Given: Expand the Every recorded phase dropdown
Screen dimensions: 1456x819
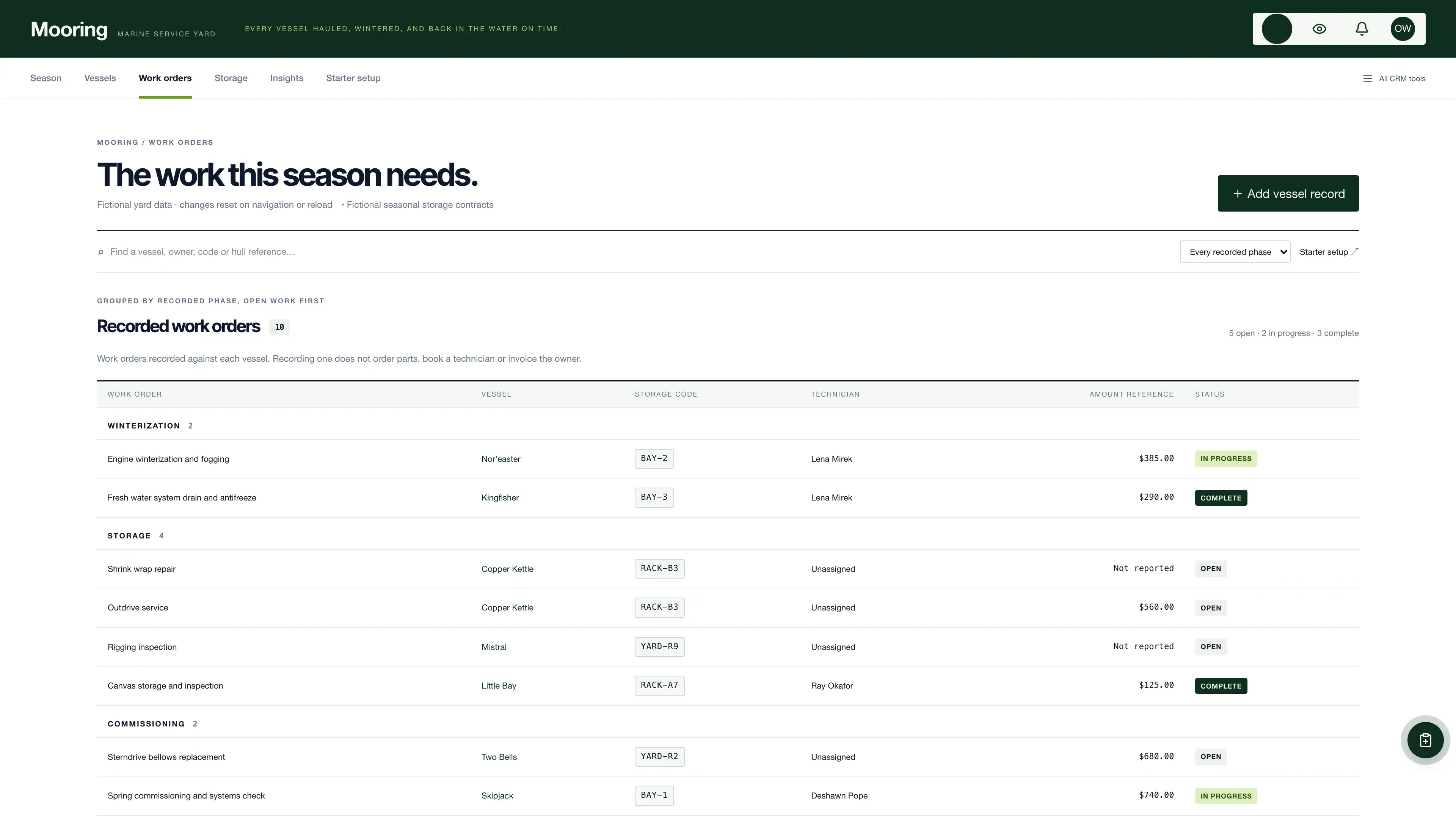Looking at the screenshot, I should pyautogui.click(x=1235, y=252).
